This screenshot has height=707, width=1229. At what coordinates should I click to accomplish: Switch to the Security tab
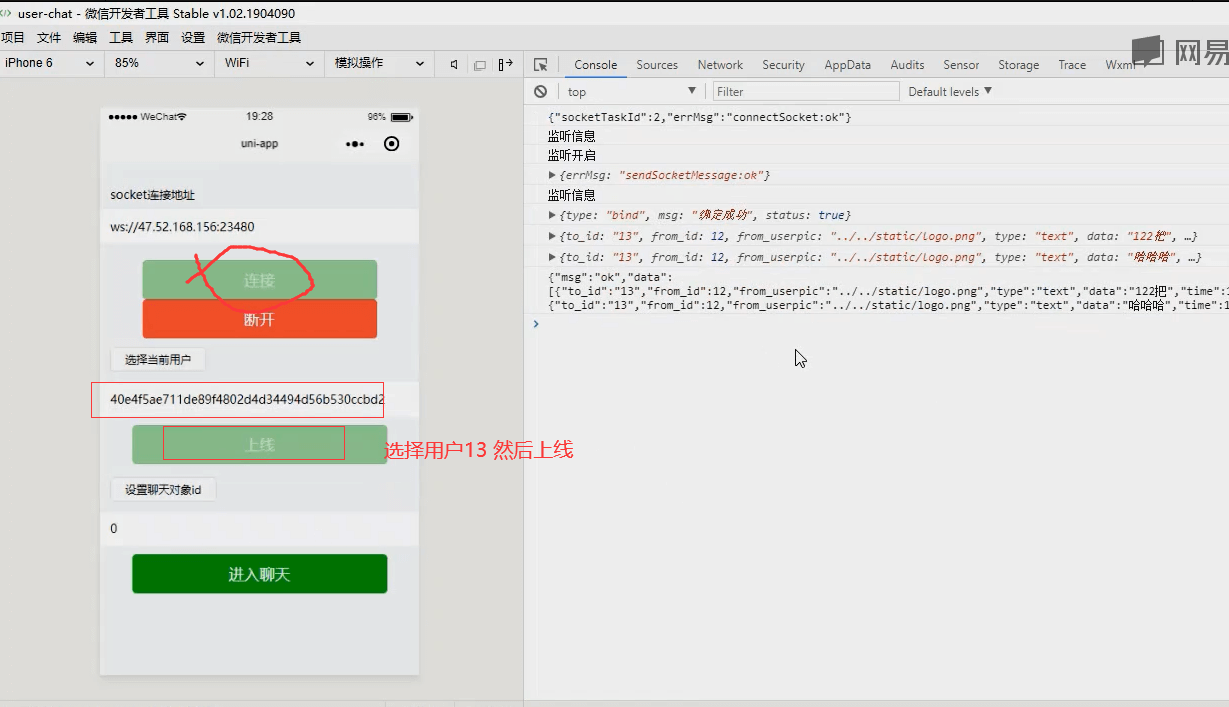pyautogui.click(x=783, y=65)
